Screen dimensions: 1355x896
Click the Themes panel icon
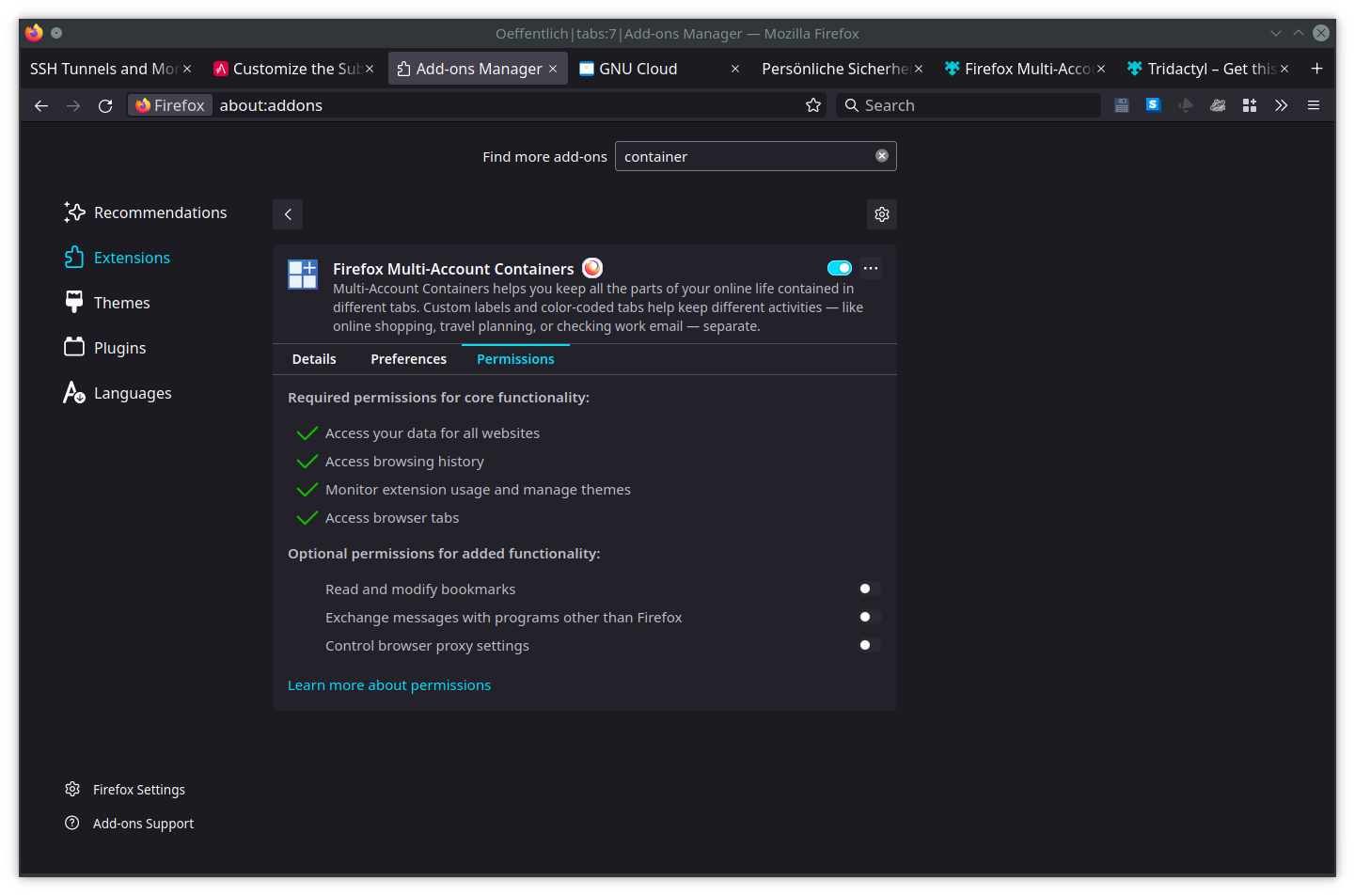pyautogui.click(x=74, y=302)
